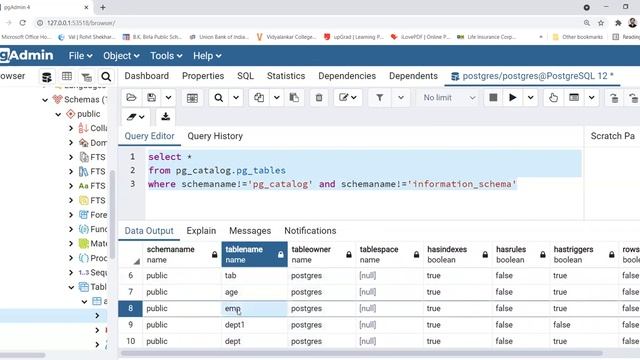Open the Save options dropdown arrow

tap(168, 98)
